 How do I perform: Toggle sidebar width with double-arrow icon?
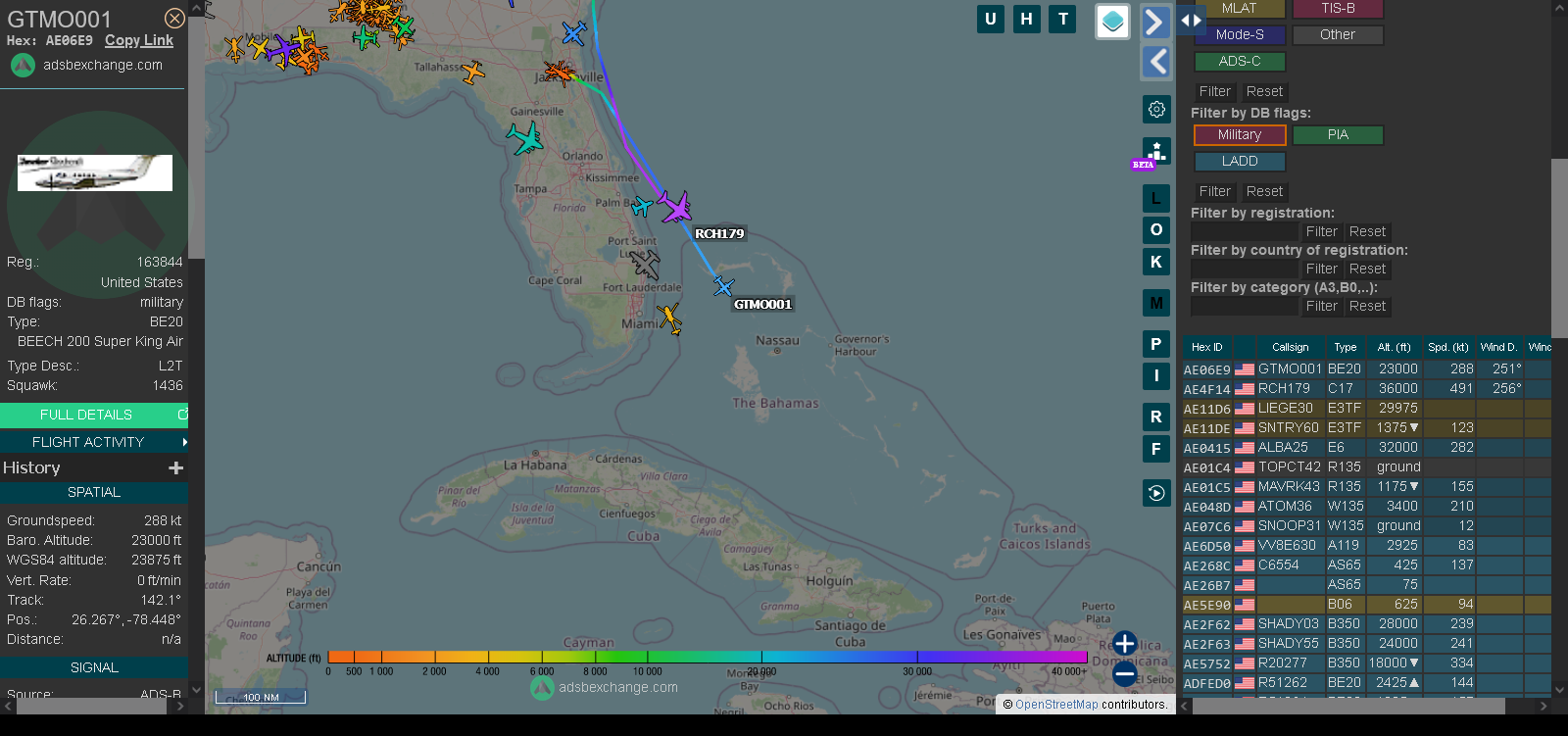point(1191,20)
